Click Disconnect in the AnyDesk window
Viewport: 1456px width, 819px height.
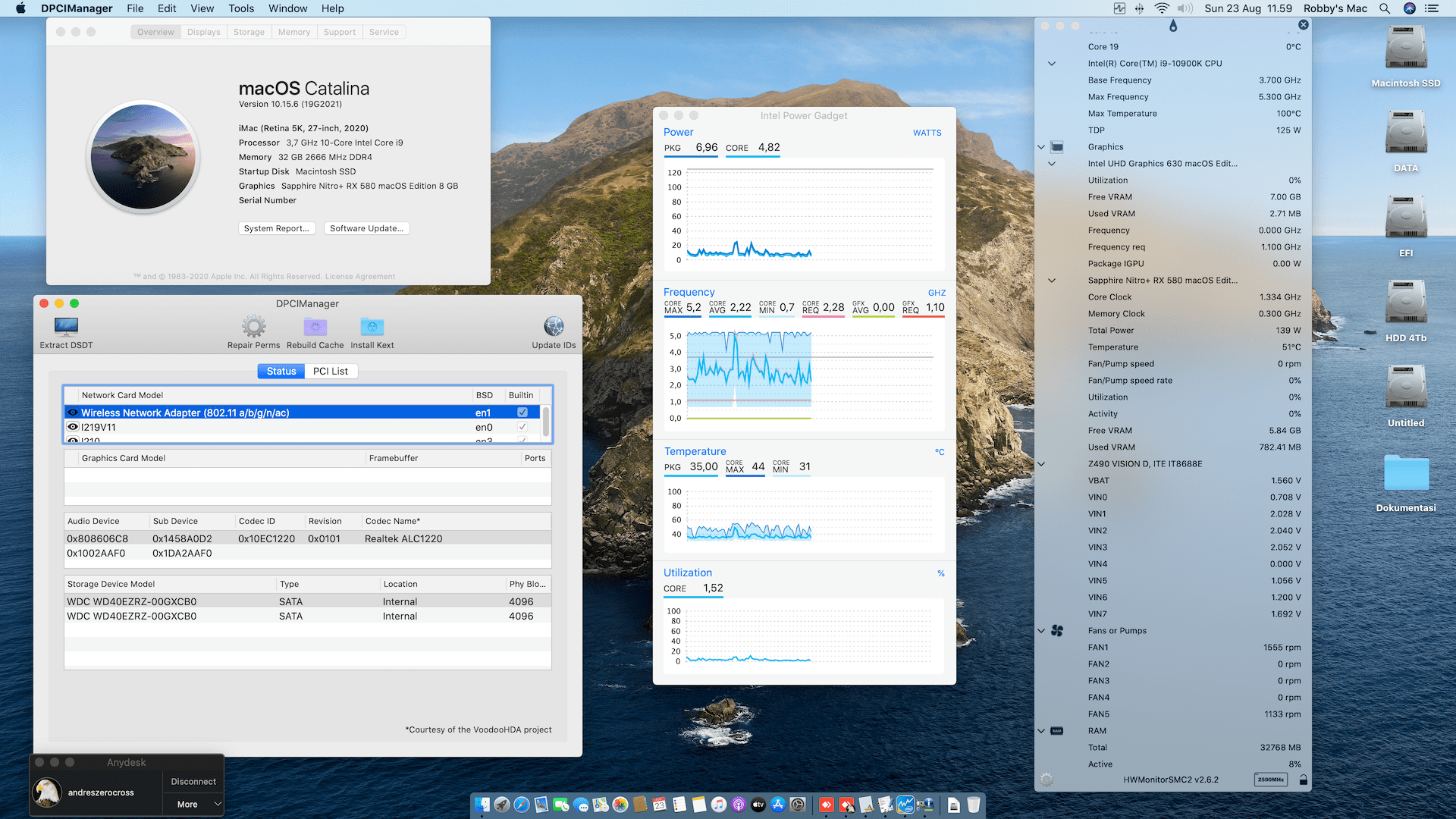point(193,781)
